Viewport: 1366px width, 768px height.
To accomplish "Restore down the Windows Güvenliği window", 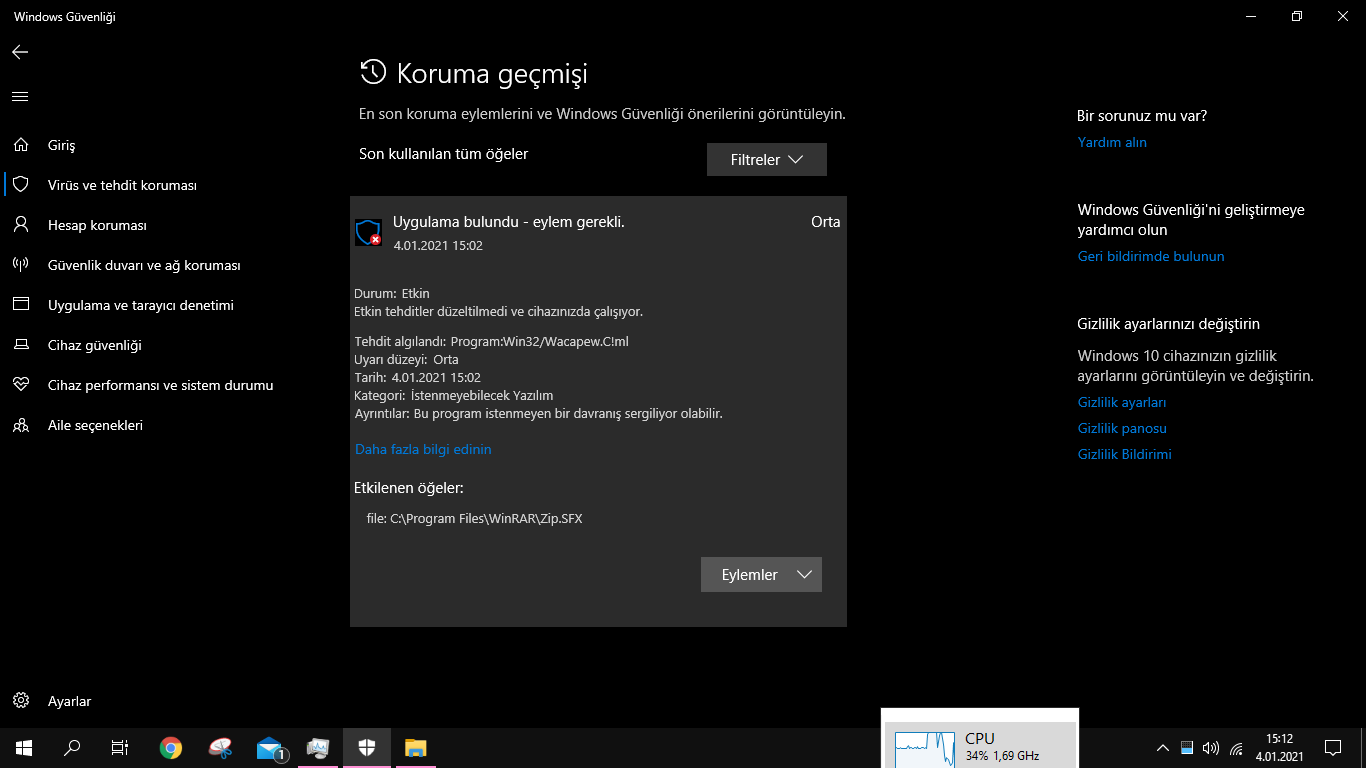I will (1297, 16).
